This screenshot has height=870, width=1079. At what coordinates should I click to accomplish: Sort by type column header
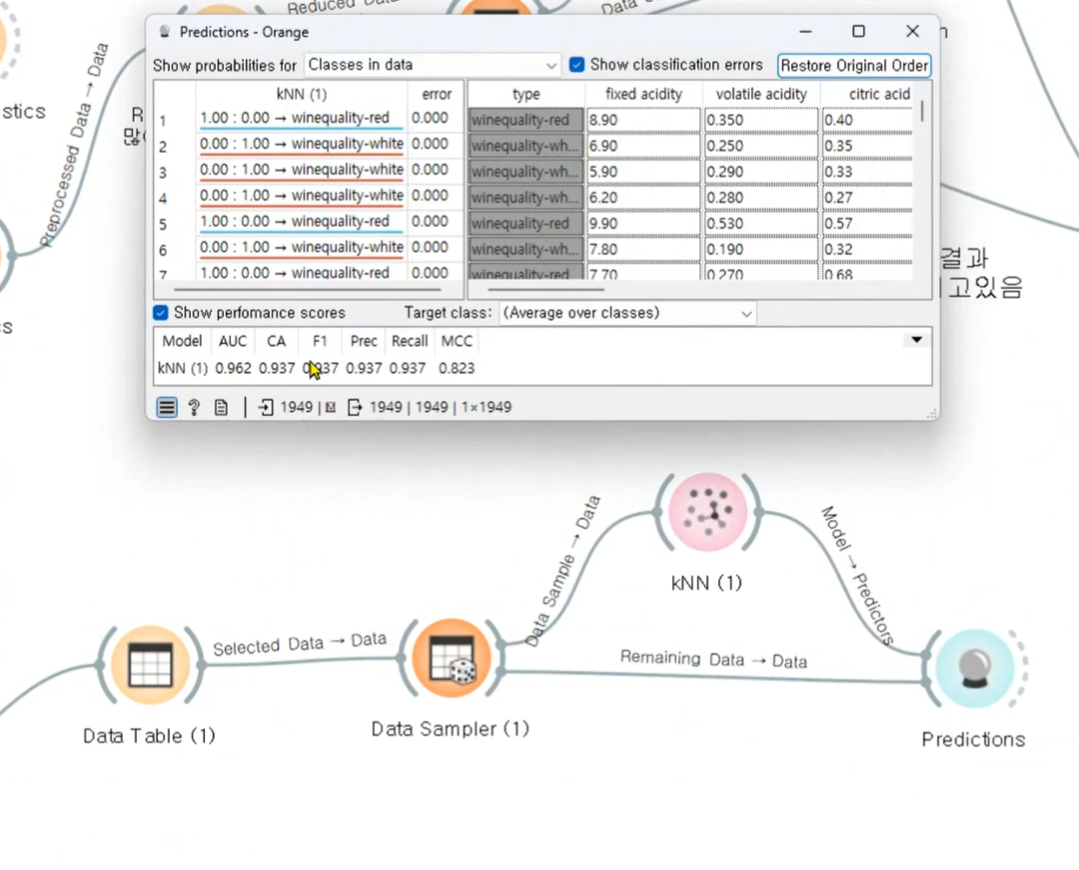point(526,94)
